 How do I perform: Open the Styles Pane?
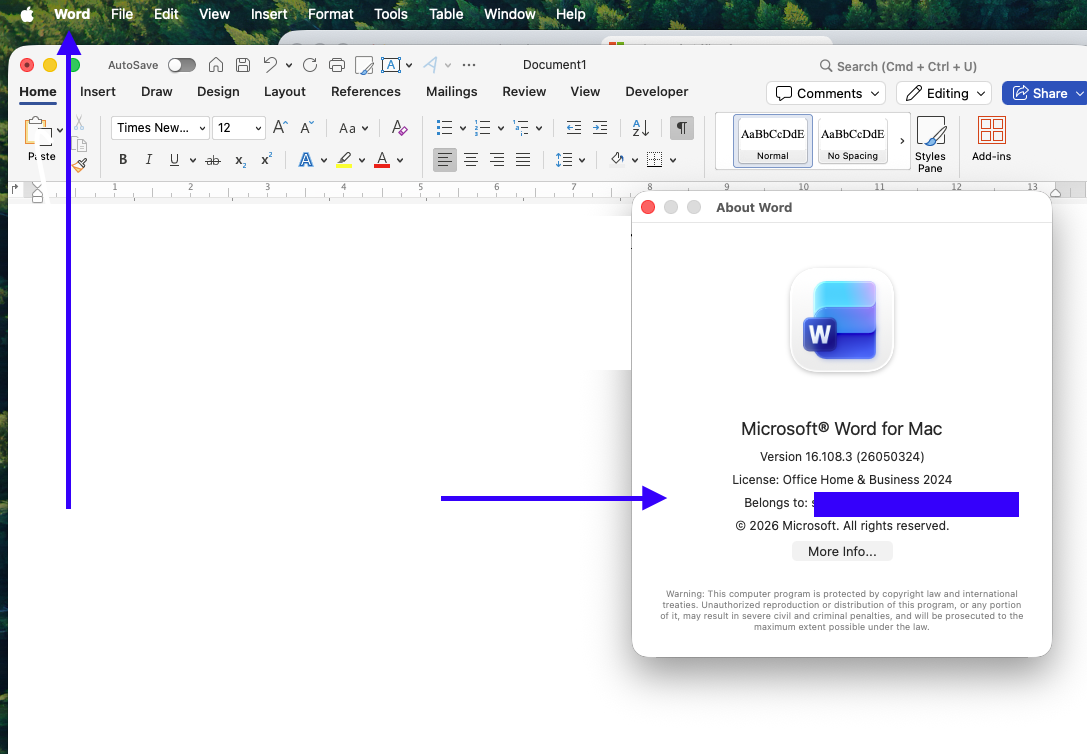930,144
